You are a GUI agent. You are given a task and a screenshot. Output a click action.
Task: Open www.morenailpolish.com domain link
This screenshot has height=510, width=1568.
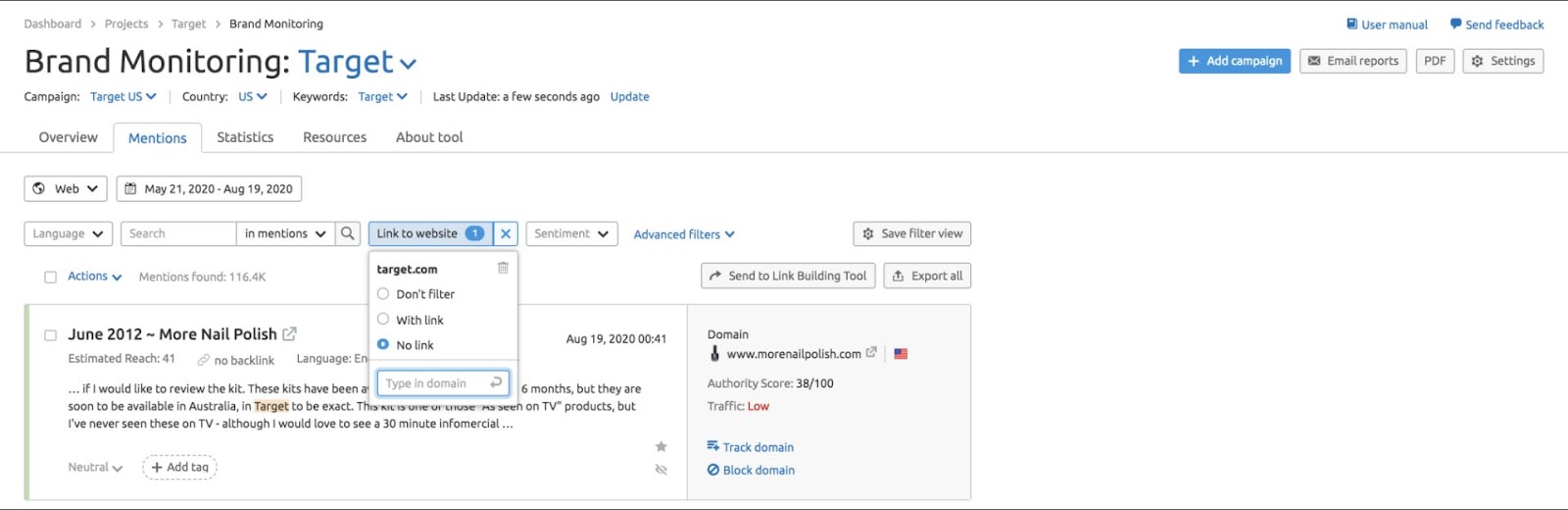[x=794, y=354]
